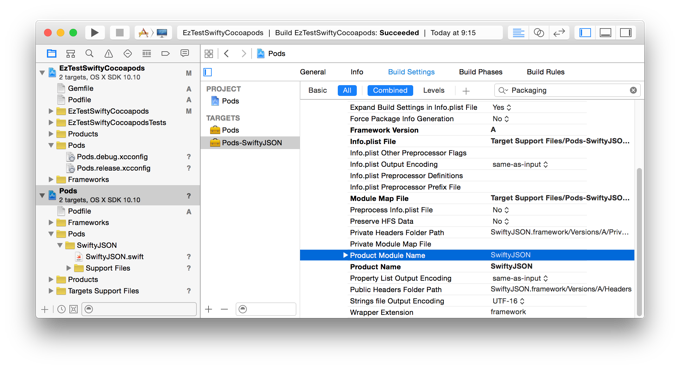This screenshot has width=680, height=369.
Task: Collapse the Pods group under EzTestSwiftyCocoapods
Action: [x=51, y=145]
